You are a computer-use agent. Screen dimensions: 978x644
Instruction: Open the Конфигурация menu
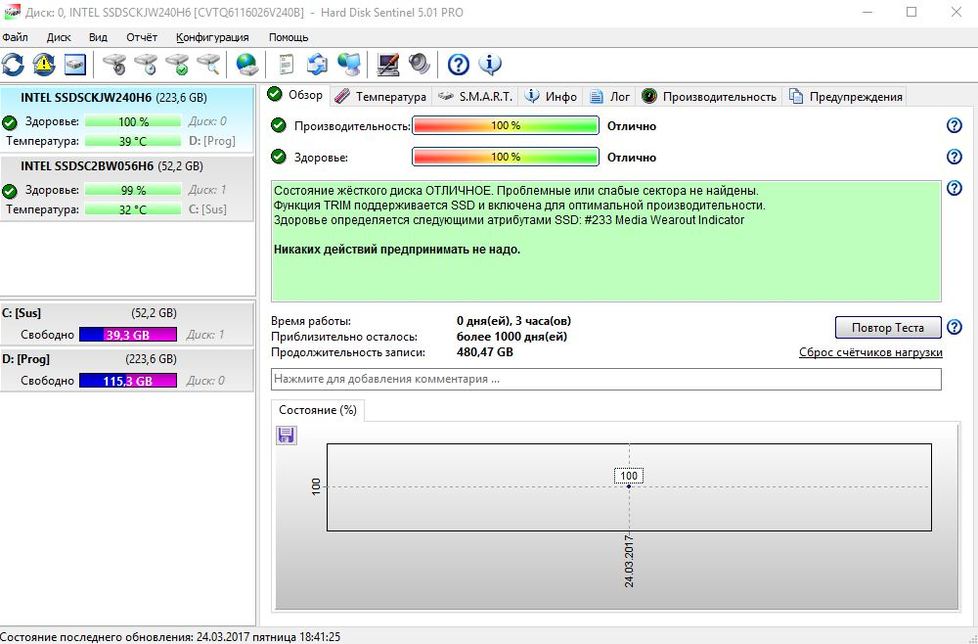[x=211, y=37]
